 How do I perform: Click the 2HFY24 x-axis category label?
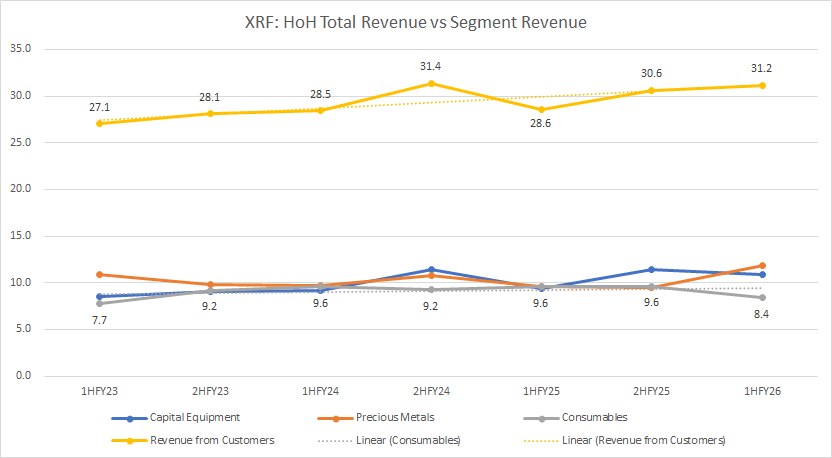click(431, 395)
